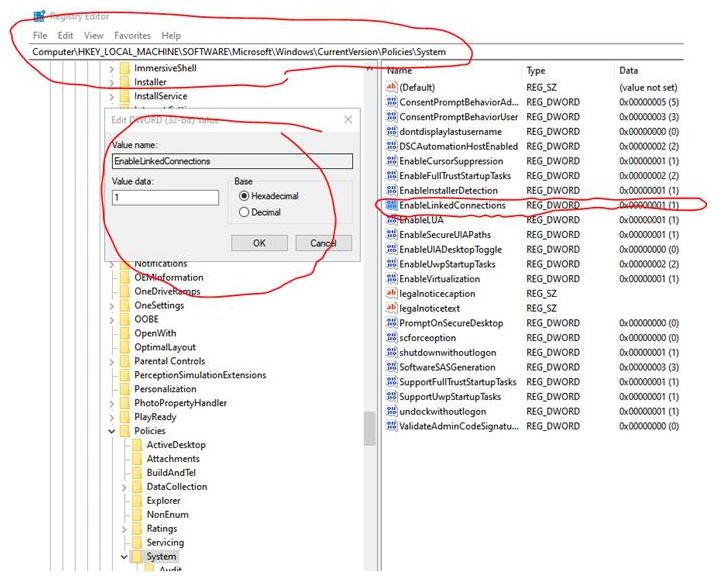This screenshot has height=579, width=727.
Task: Select the OptimalLayout key
Action: tap(165, 347)
